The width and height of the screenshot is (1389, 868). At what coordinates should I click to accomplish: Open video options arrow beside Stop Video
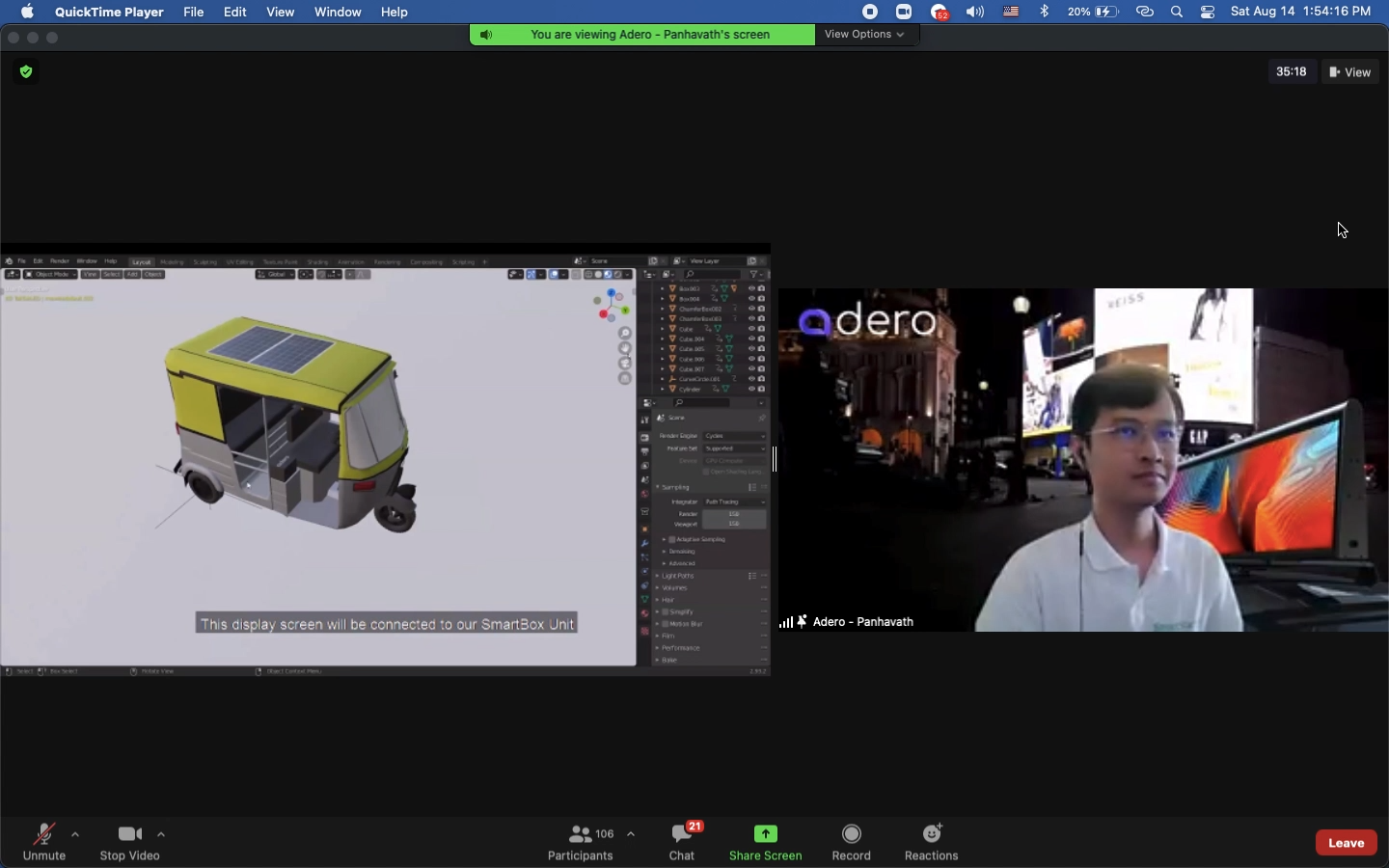coord(162,835)
